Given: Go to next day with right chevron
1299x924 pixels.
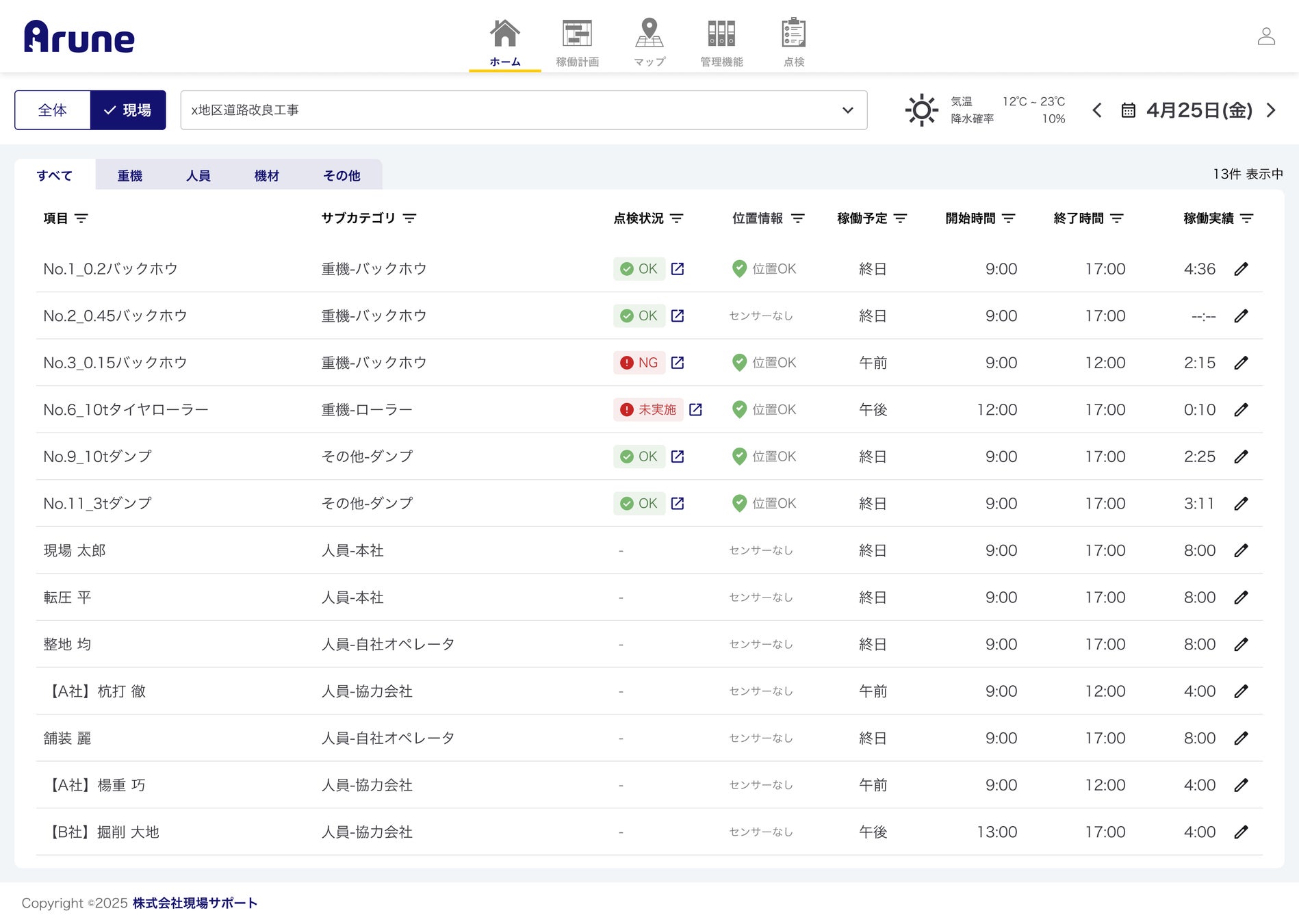Looking at the screenshot, I should pyautogui.click(x=1271, y=110).
